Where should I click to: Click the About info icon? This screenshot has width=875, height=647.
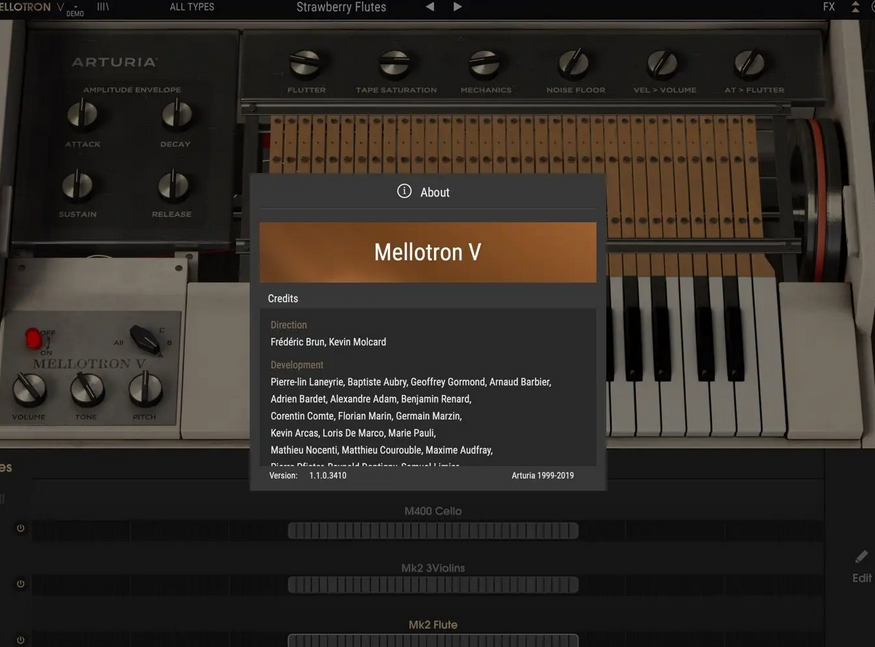point(404,191)
